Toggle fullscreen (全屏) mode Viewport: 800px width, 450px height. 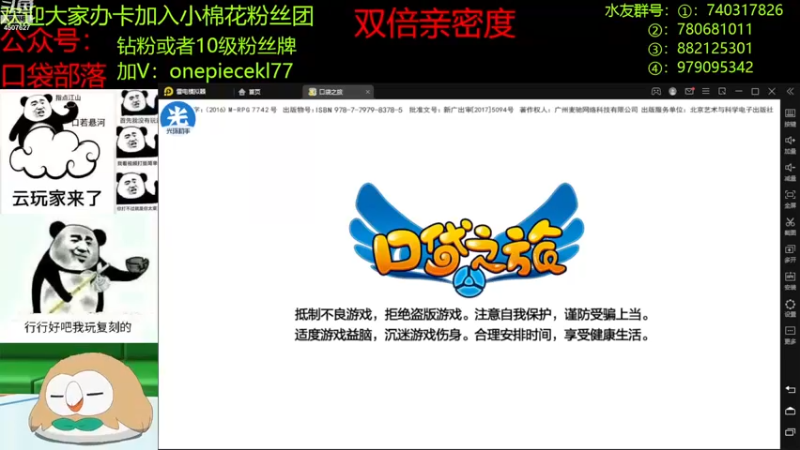(x=790, y=198)
